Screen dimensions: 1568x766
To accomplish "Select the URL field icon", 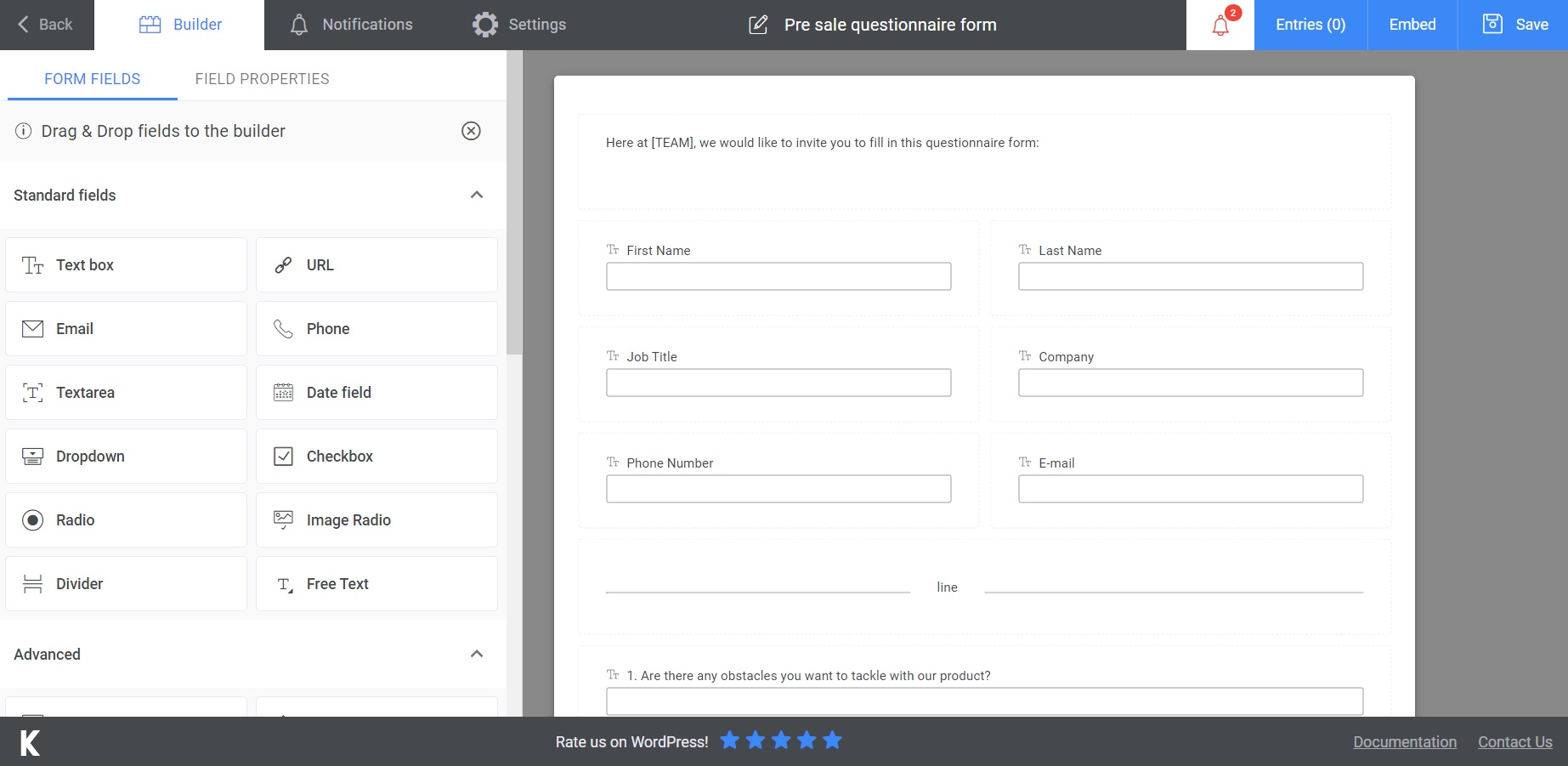I will [282, 264].
